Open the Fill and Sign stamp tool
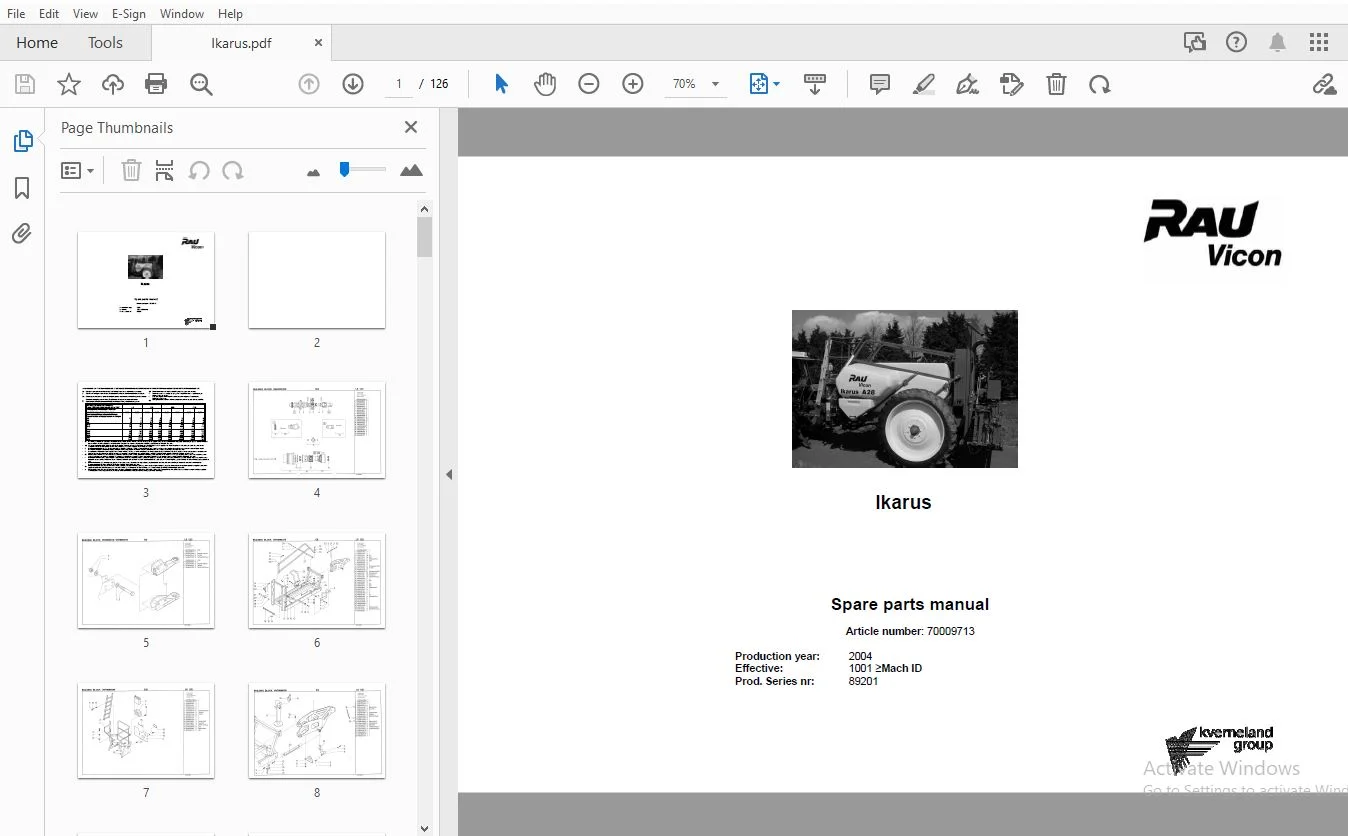The image size is (1348, 836). tap(1012, 84)
